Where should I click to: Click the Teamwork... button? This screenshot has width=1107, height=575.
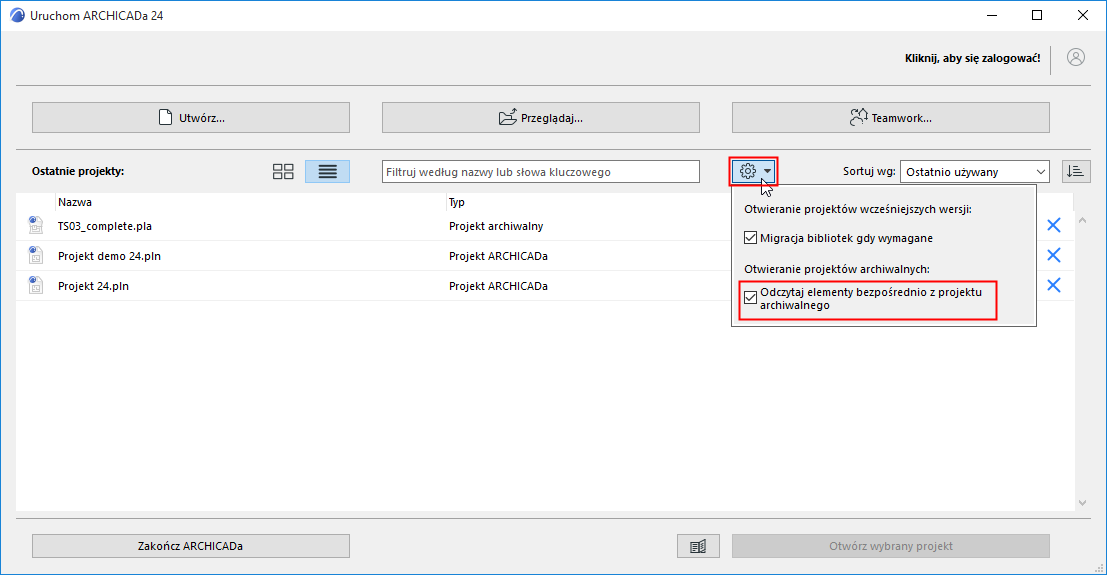point(890,117)
